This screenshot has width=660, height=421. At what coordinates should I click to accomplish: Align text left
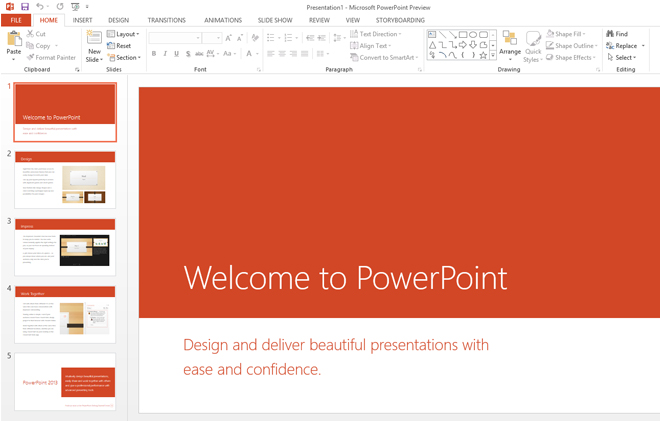271,53
